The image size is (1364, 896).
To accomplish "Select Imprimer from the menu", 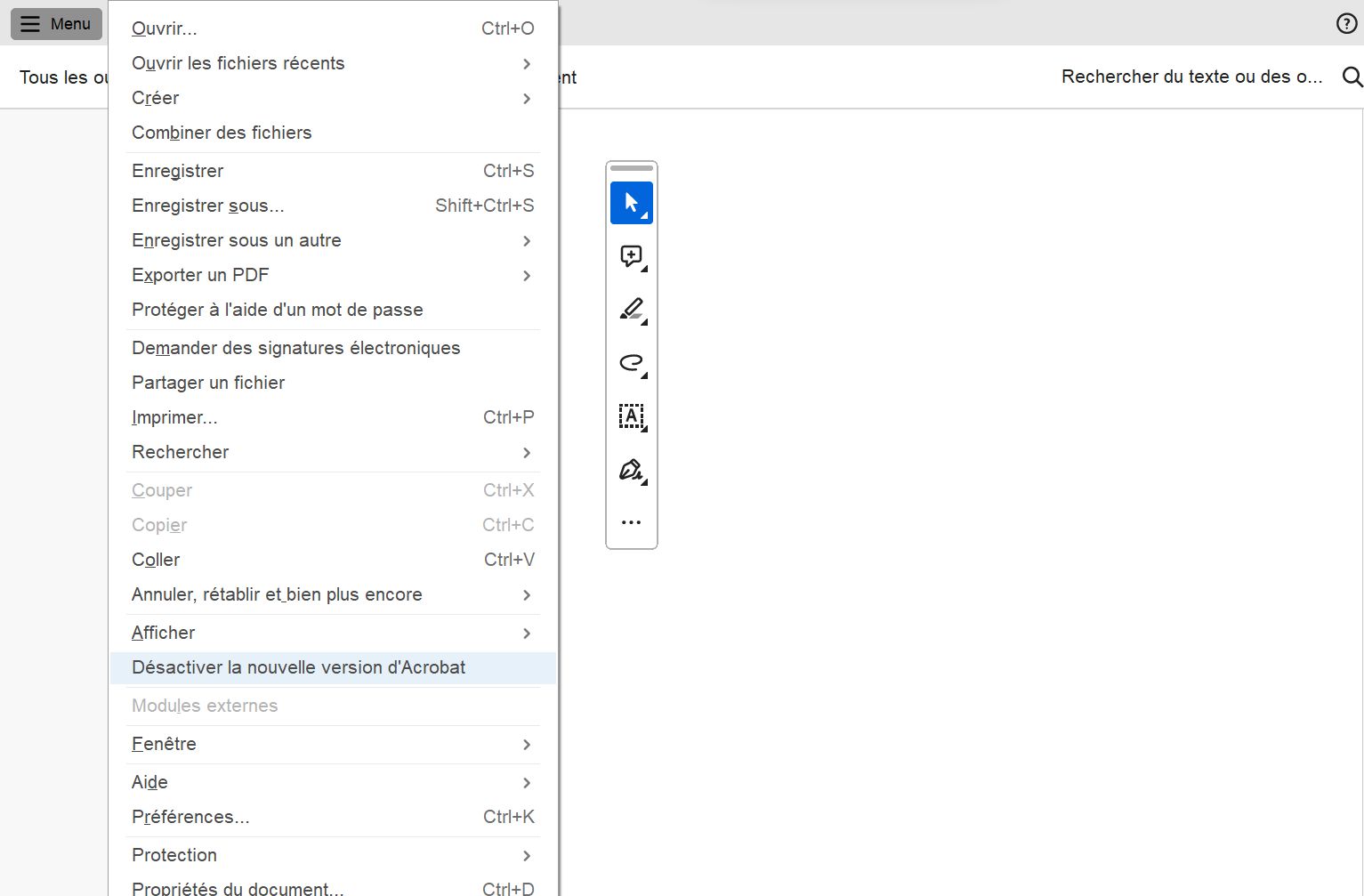I will 174,416.
